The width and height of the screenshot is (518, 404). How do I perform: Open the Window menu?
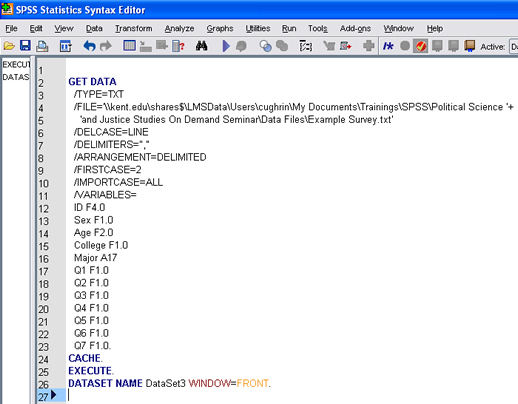point(398,29)
